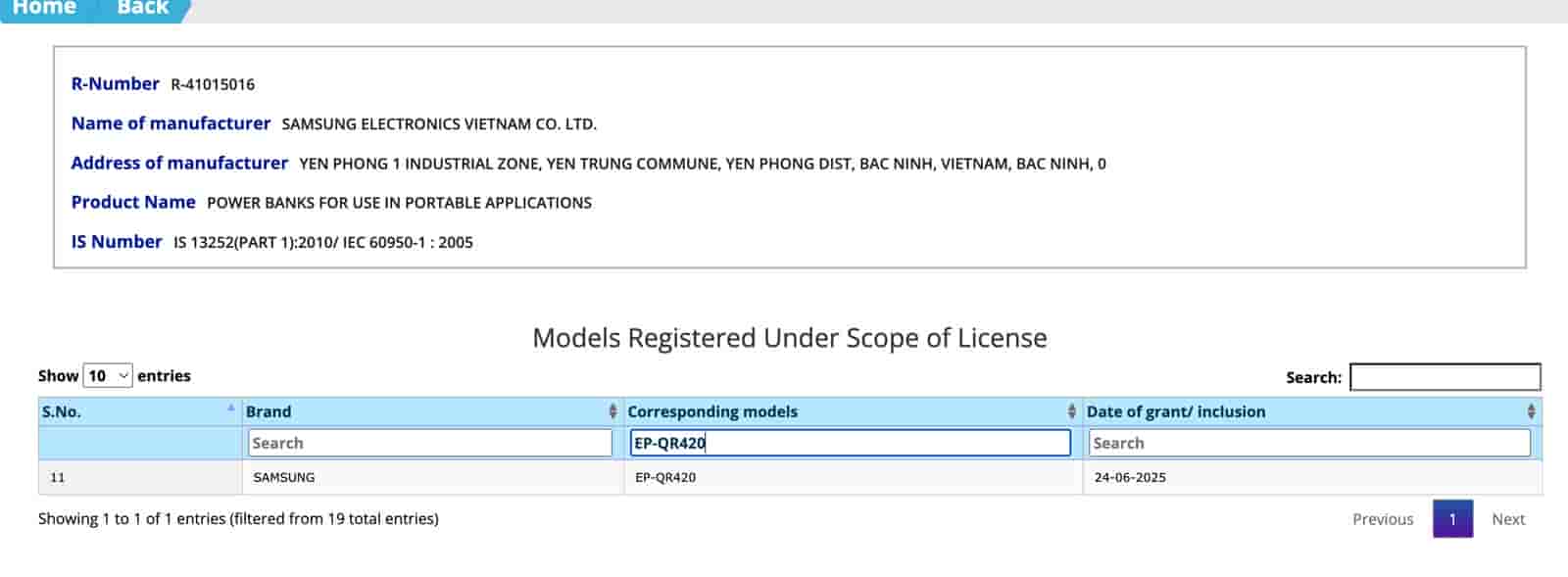
Task: Click the Home navigation tab
Action: pos(44,8)
